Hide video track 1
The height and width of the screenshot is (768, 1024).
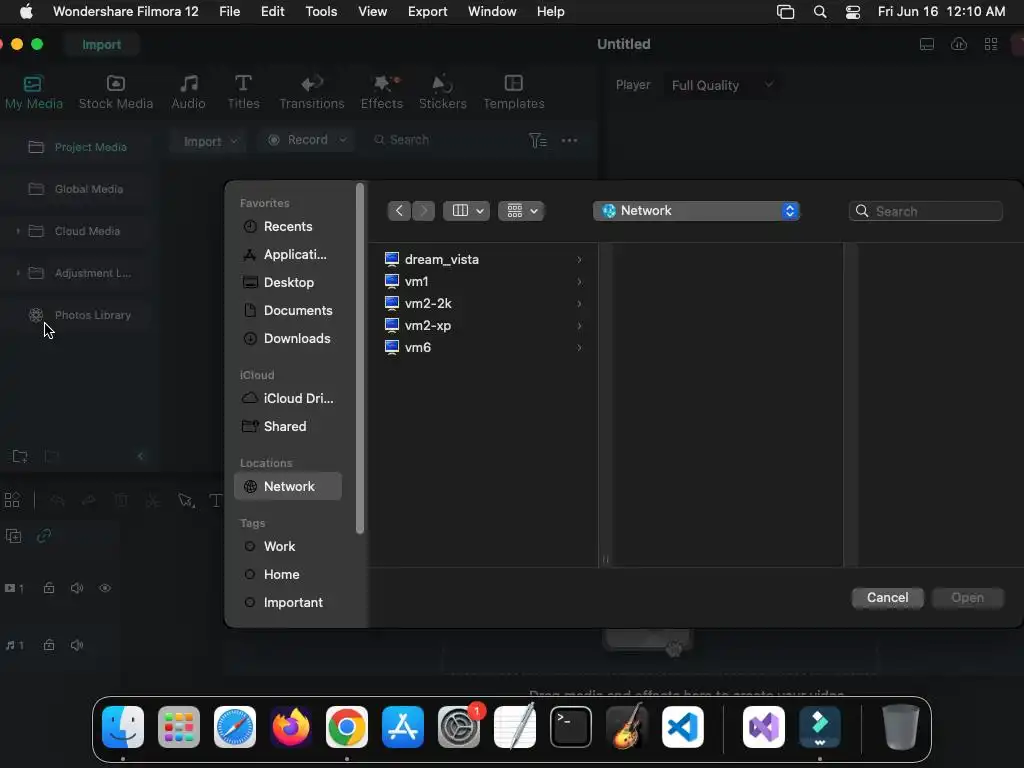click(x=105, y=588)
